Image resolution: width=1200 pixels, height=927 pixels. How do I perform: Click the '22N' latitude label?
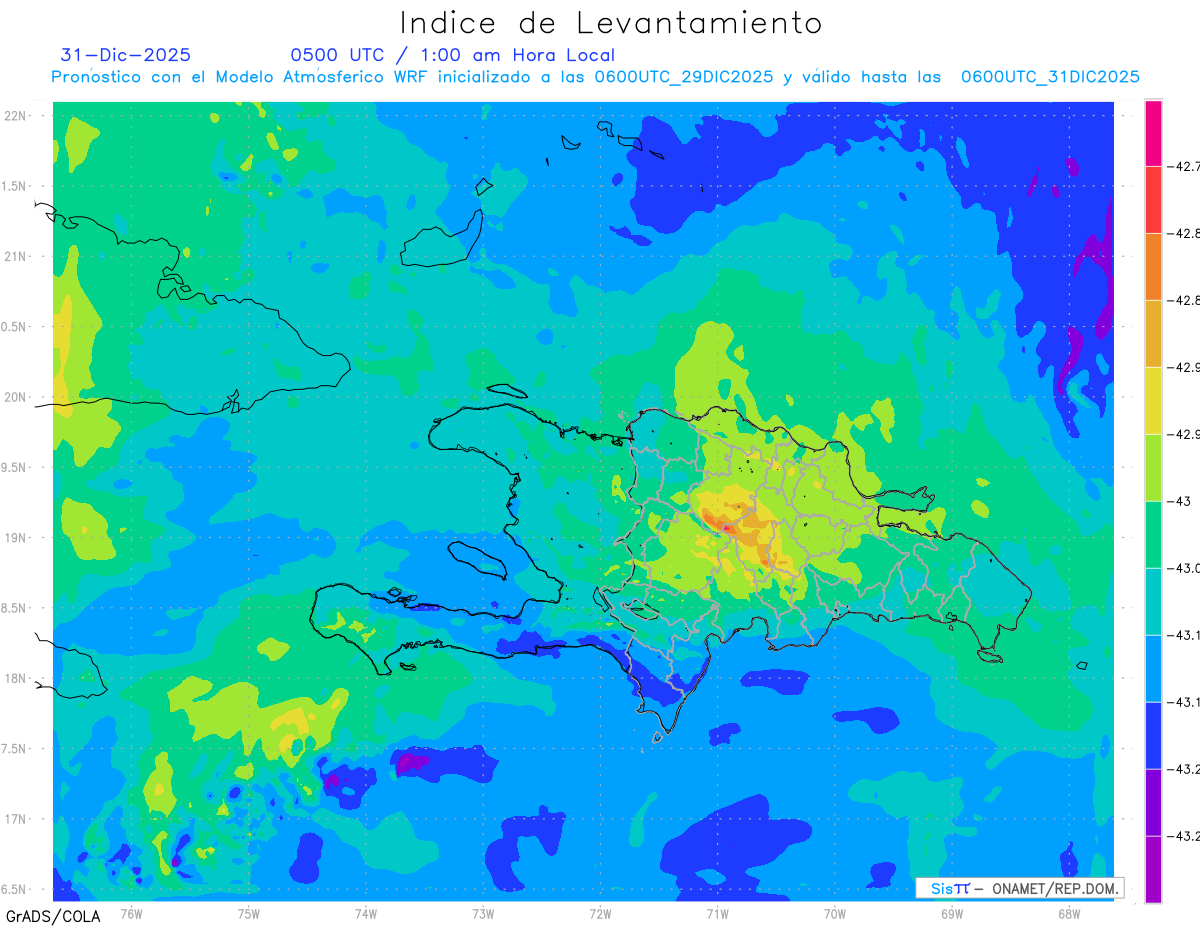16,116
